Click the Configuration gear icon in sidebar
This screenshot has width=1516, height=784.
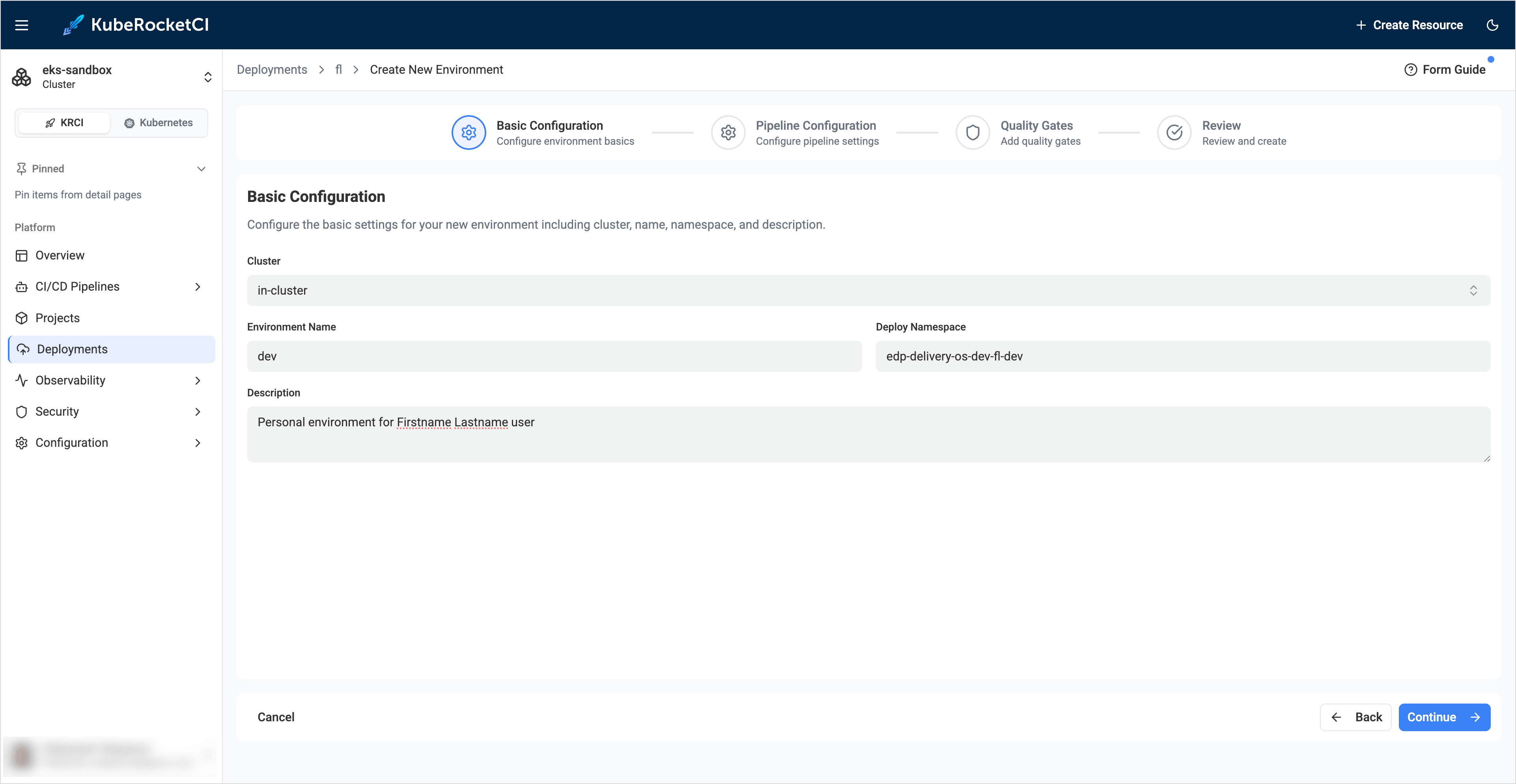click(22, 442)
